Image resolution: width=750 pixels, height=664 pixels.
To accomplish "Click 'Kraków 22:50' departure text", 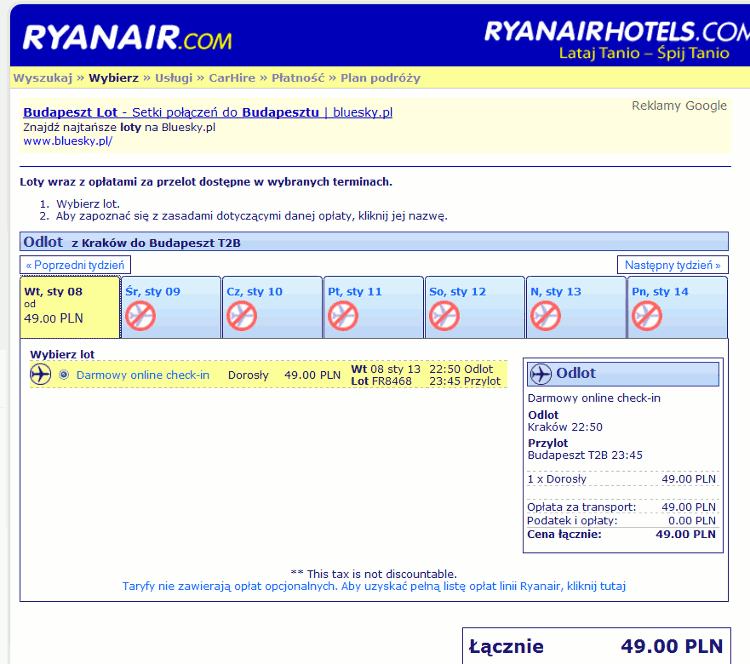I will pyautogui.click(x=565, y=427).
